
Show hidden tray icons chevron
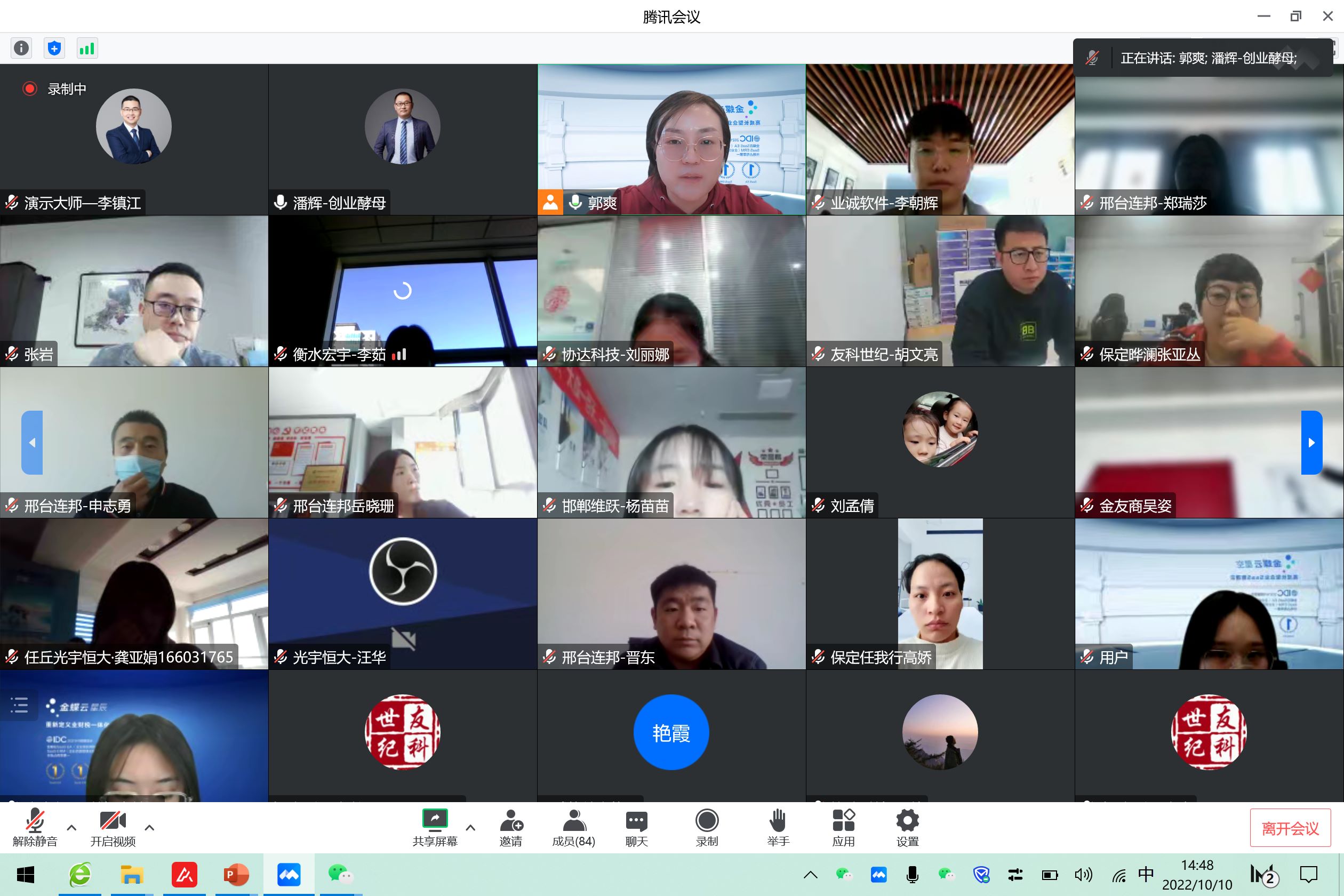(810, 874)
